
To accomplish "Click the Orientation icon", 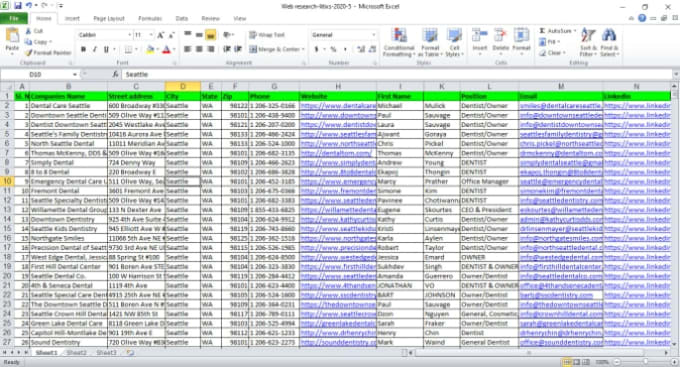I will click(x=226, y=35).
